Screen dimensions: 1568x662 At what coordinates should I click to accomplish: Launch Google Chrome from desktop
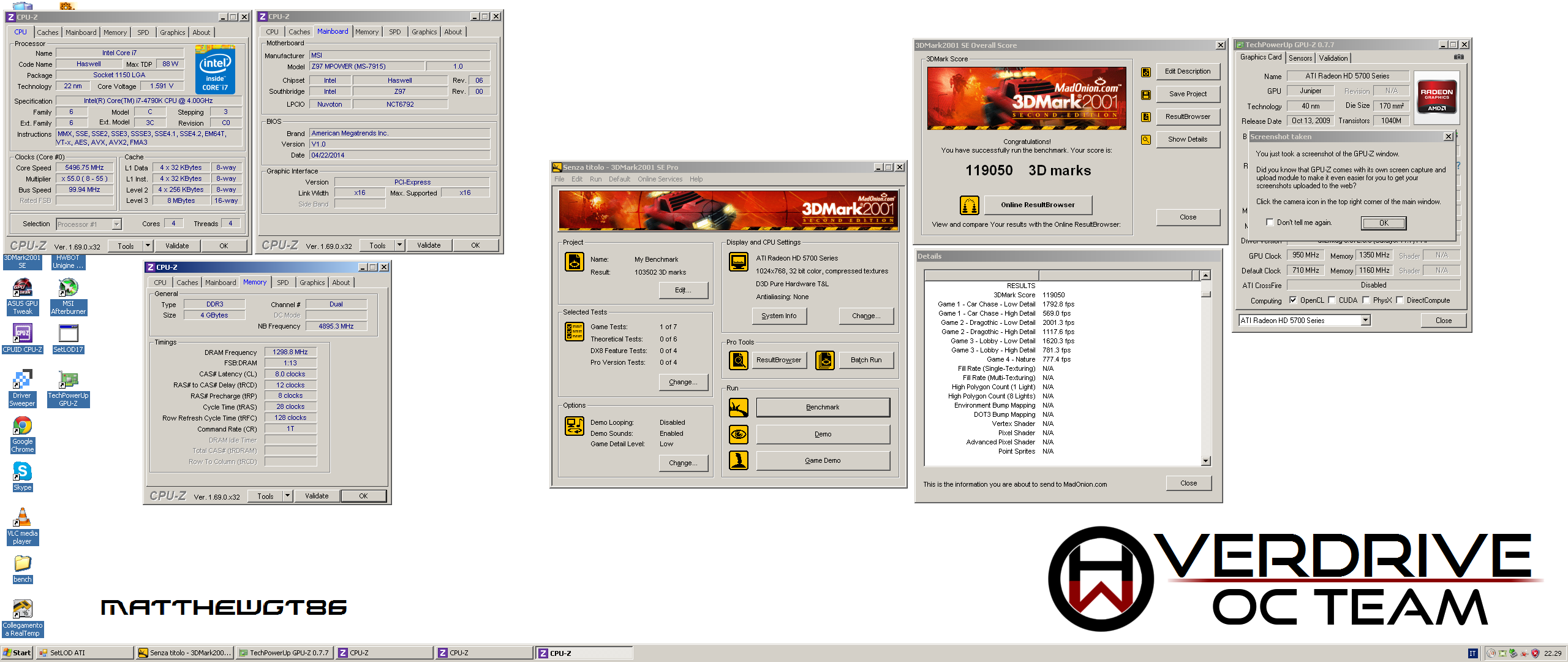(x=23, y=435)
